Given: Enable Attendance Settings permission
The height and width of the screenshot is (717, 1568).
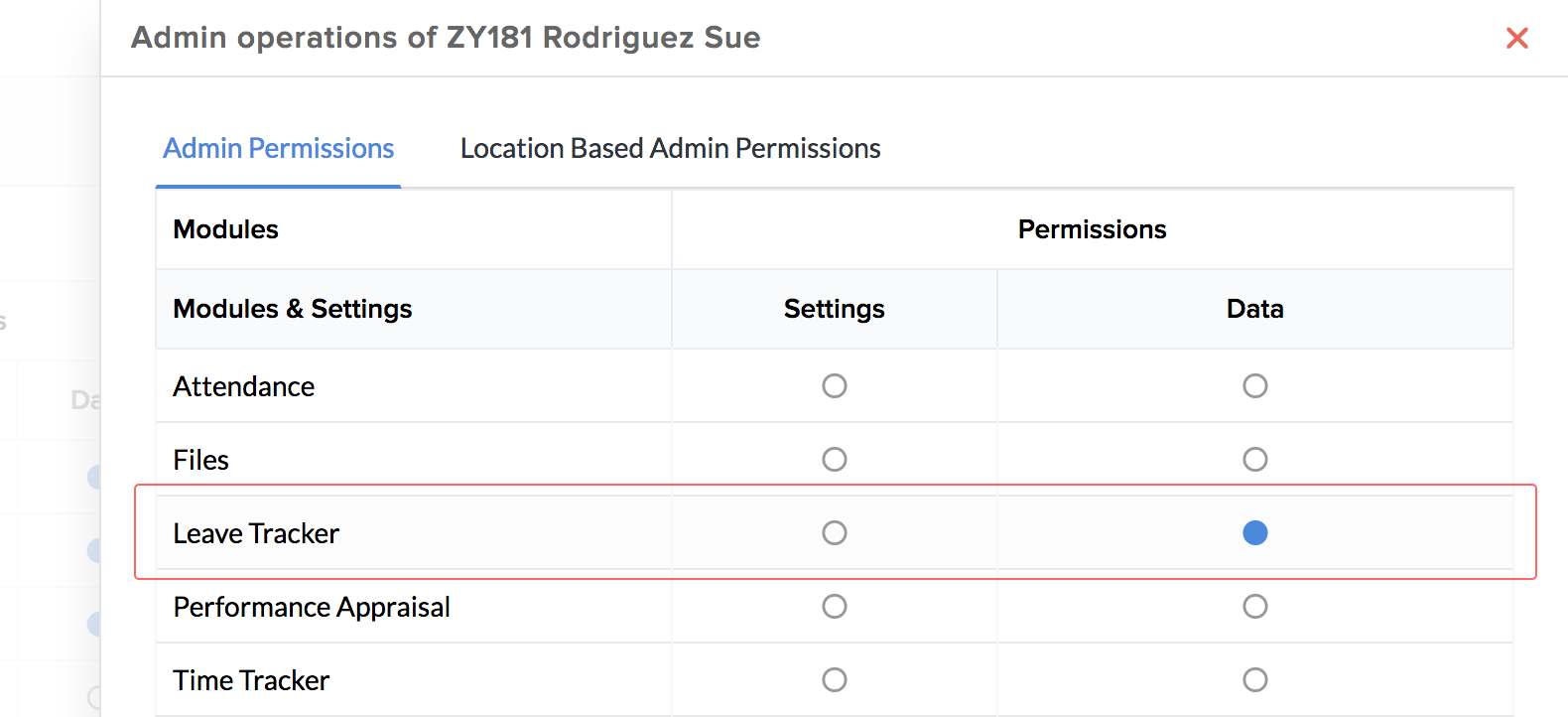Looking at the screenshot, I should point(835,386).
